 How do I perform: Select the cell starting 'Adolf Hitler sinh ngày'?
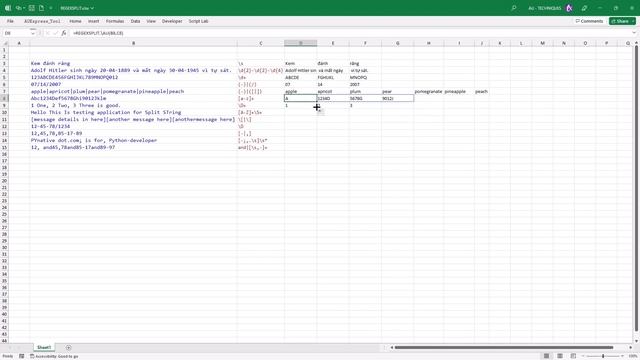pyautogui.click(x=133, y=70)
